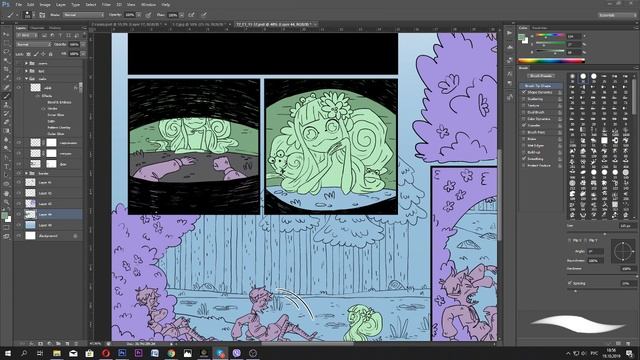Image resolution: width=640 pixels, height=360 pixels.
Task: Pick a color from the spectrum ramp
Action: [551, 61]
